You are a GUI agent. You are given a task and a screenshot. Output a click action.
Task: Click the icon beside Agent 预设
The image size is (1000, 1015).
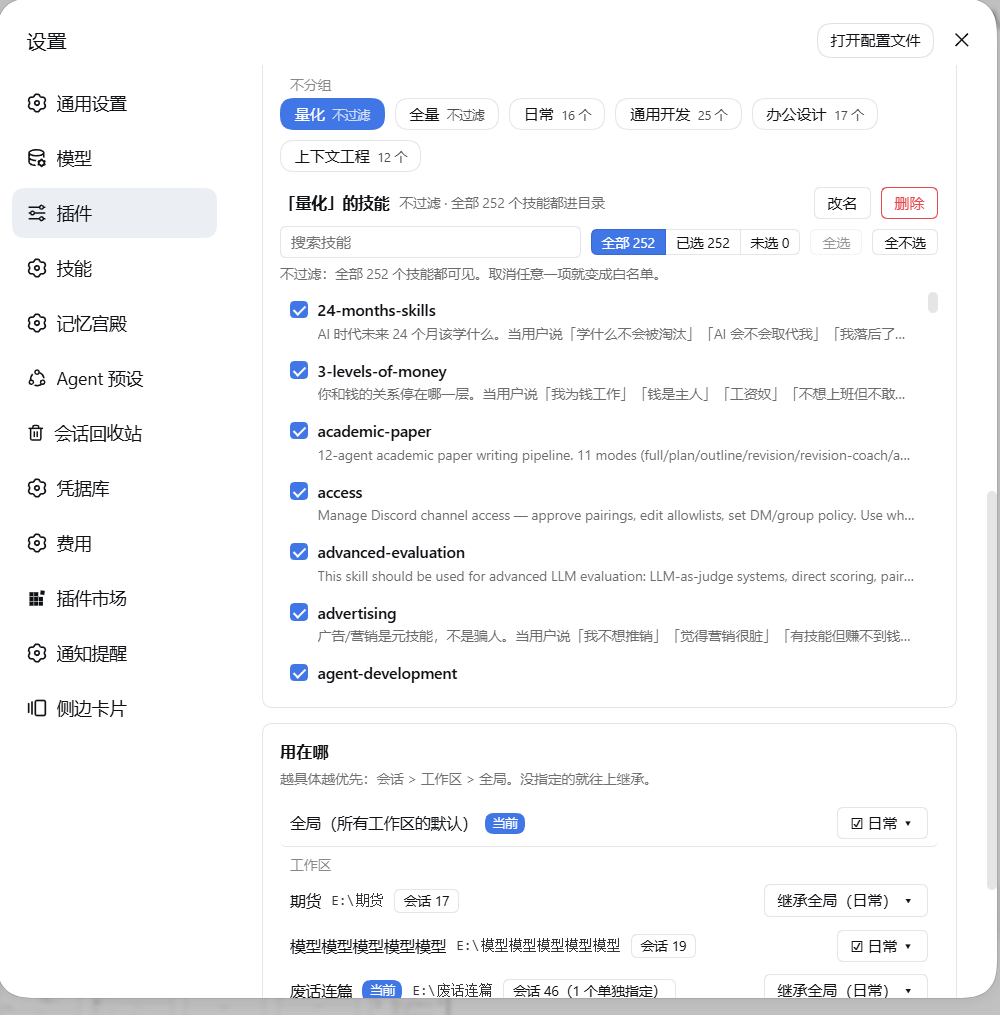point(37,378)
